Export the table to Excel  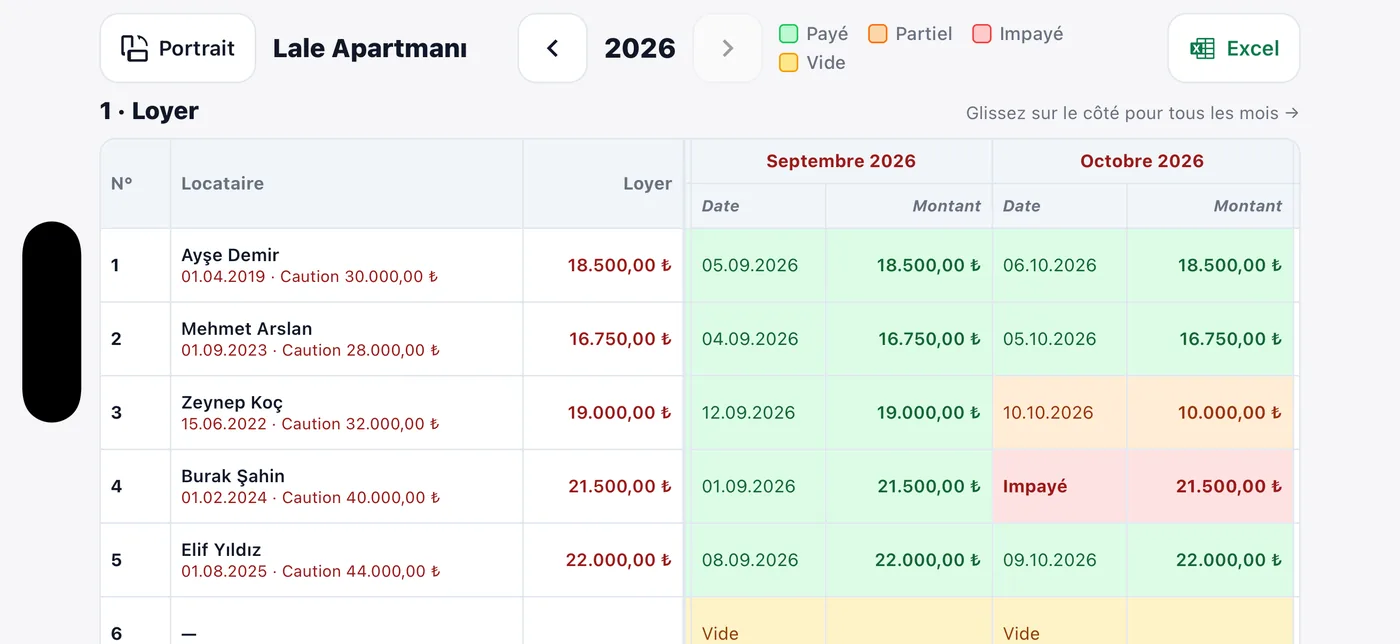[1234, 48]
